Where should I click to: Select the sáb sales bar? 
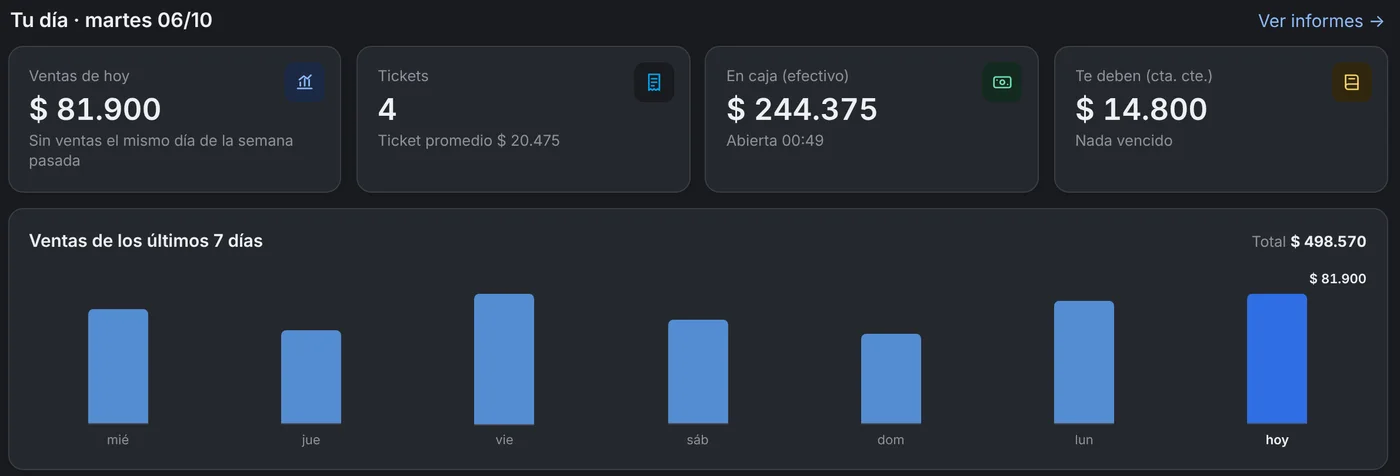click(698, 372)
